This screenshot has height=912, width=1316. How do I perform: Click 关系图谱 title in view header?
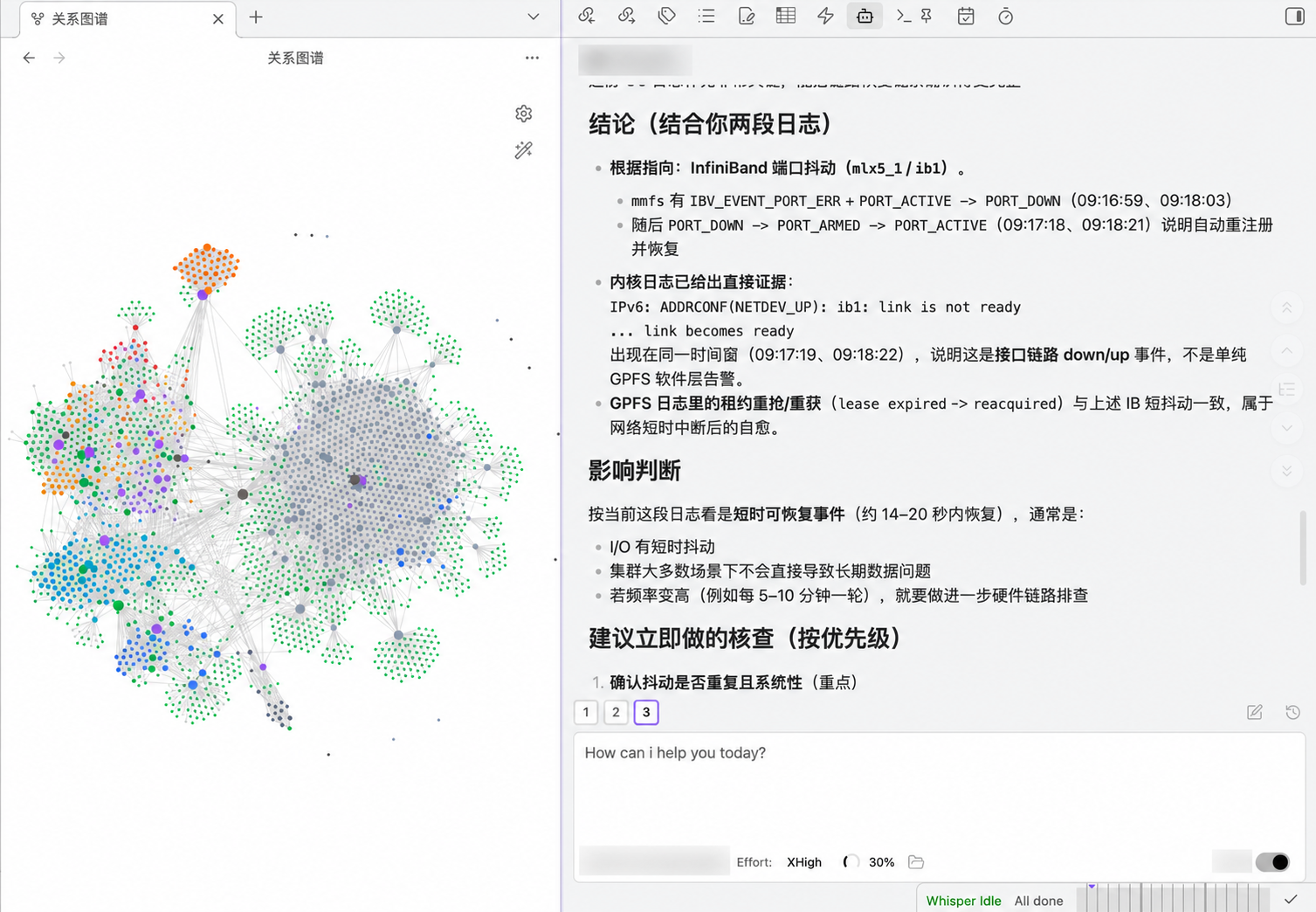tap(295, 58)
